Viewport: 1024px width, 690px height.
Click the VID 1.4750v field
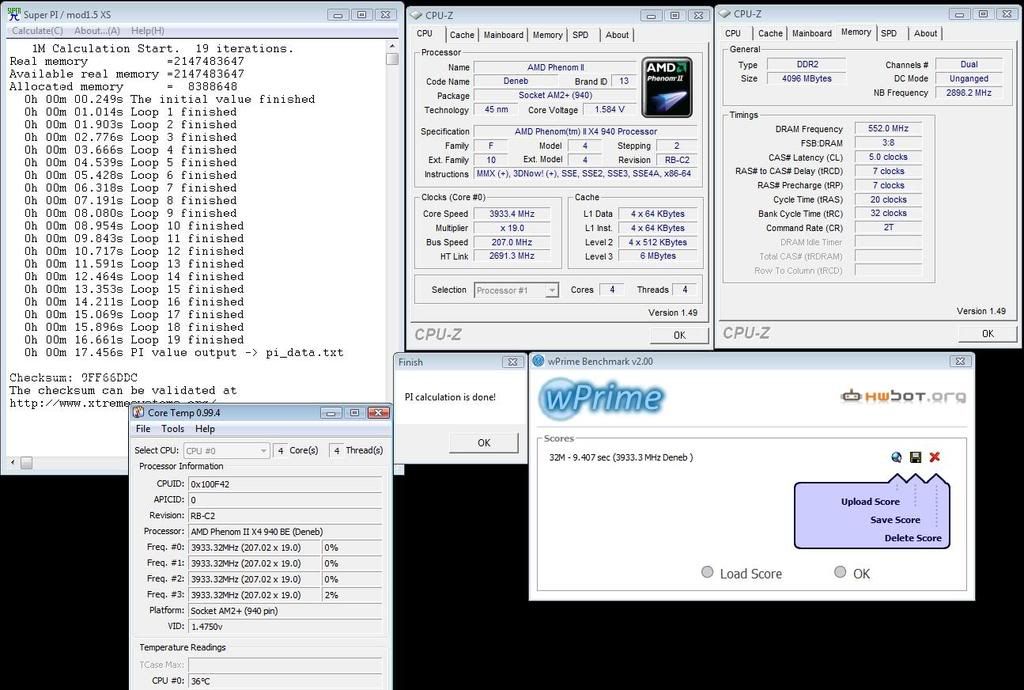(285, 626)
